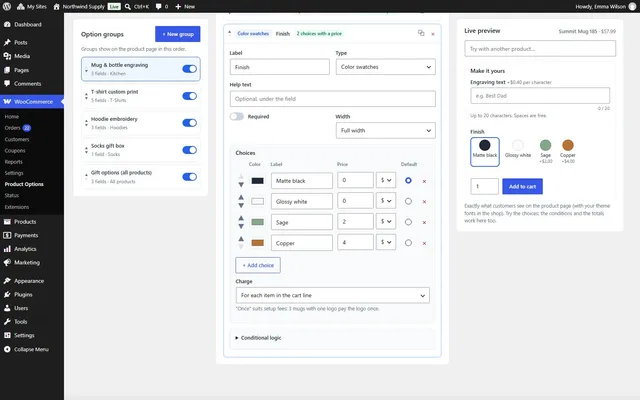Click the Users person icon
This screenshot has width=640, height=400.
(x=7, y=308)
